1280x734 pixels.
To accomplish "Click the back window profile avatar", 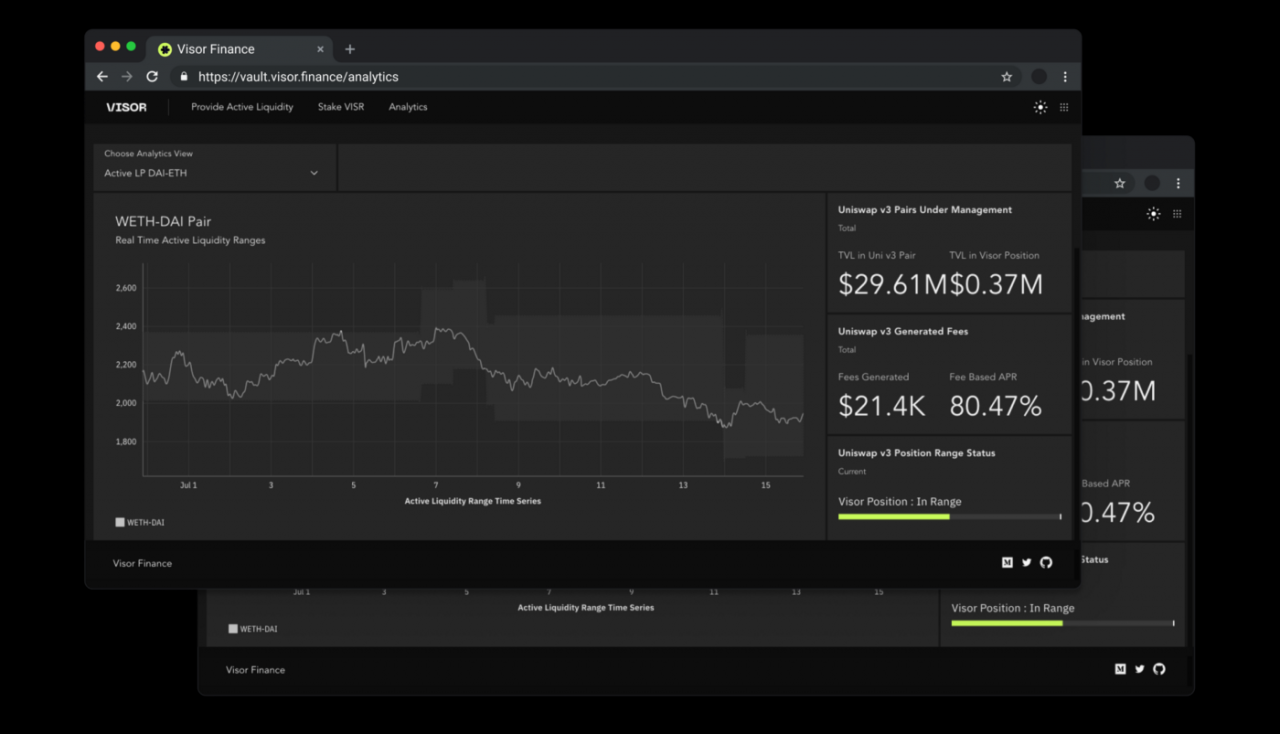I will [1152, 183].
